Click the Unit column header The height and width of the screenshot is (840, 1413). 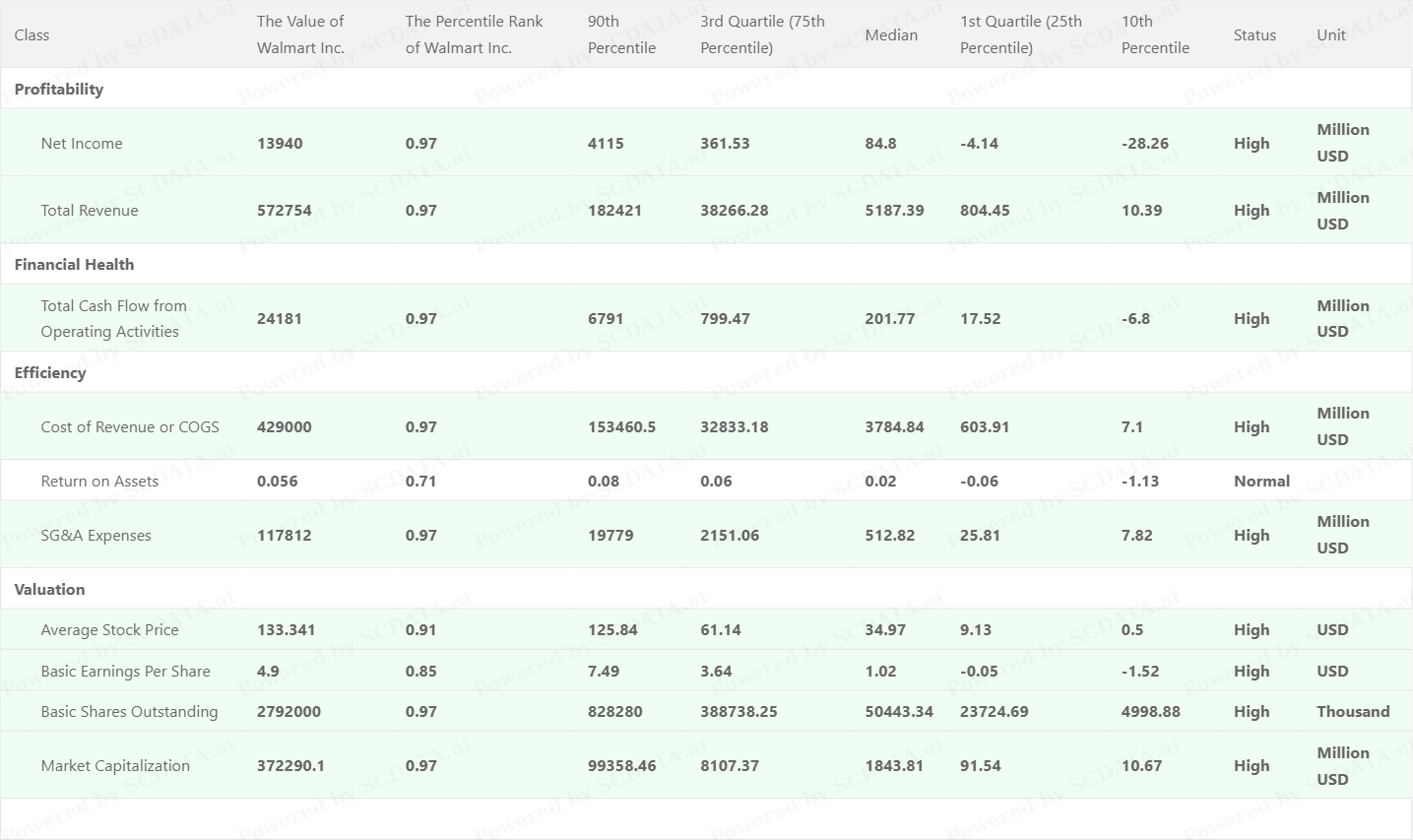[x=1331, y=34]
